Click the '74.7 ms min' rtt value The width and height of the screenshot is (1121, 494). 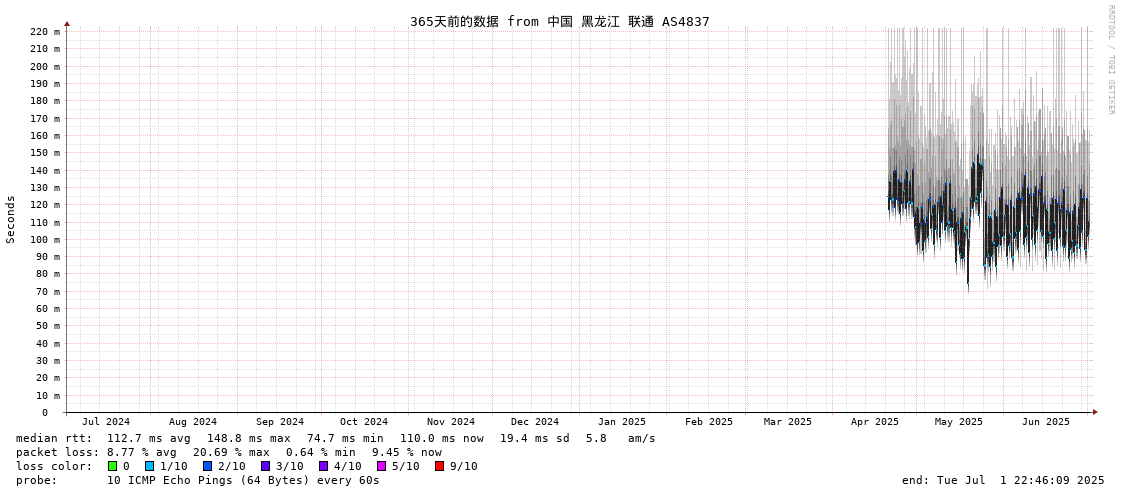pos(345,438)
